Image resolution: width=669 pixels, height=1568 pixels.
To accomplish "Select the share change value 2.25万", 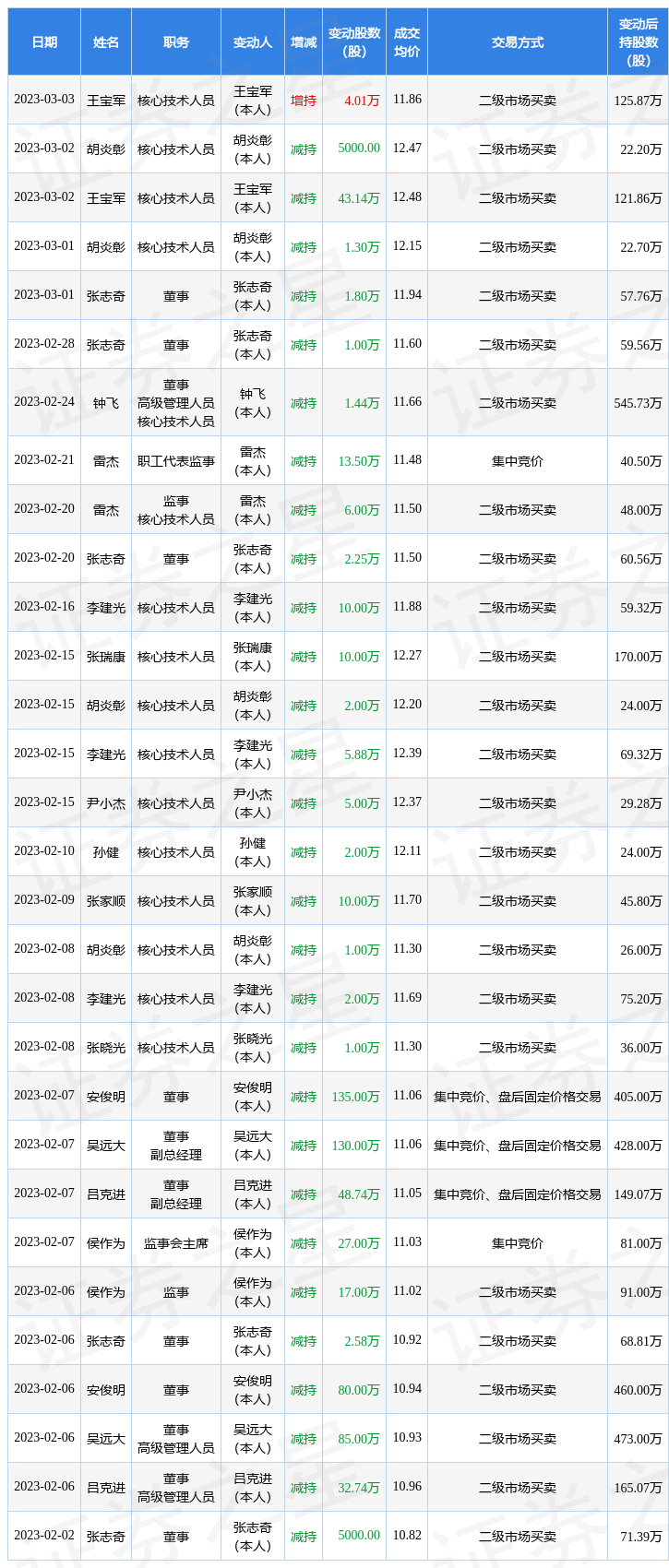I will point(362,559).
